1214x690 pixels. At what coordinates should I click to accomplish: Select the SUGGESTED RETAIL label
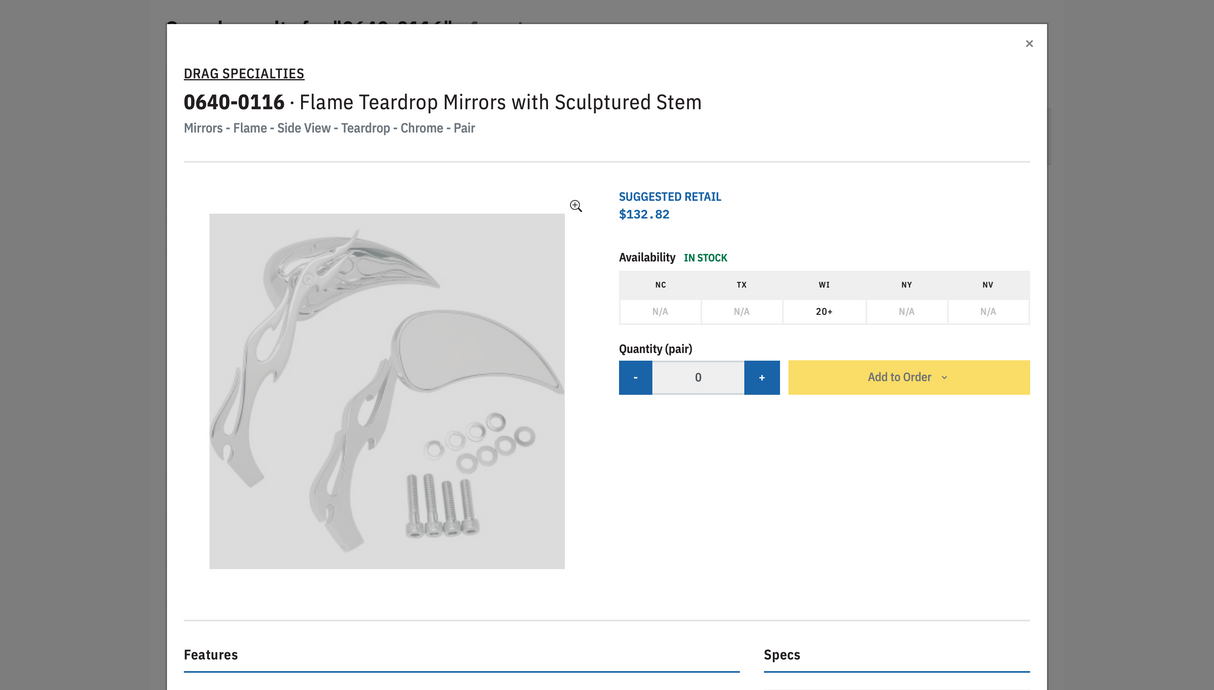pyautogui.click(x=670, y=197)
